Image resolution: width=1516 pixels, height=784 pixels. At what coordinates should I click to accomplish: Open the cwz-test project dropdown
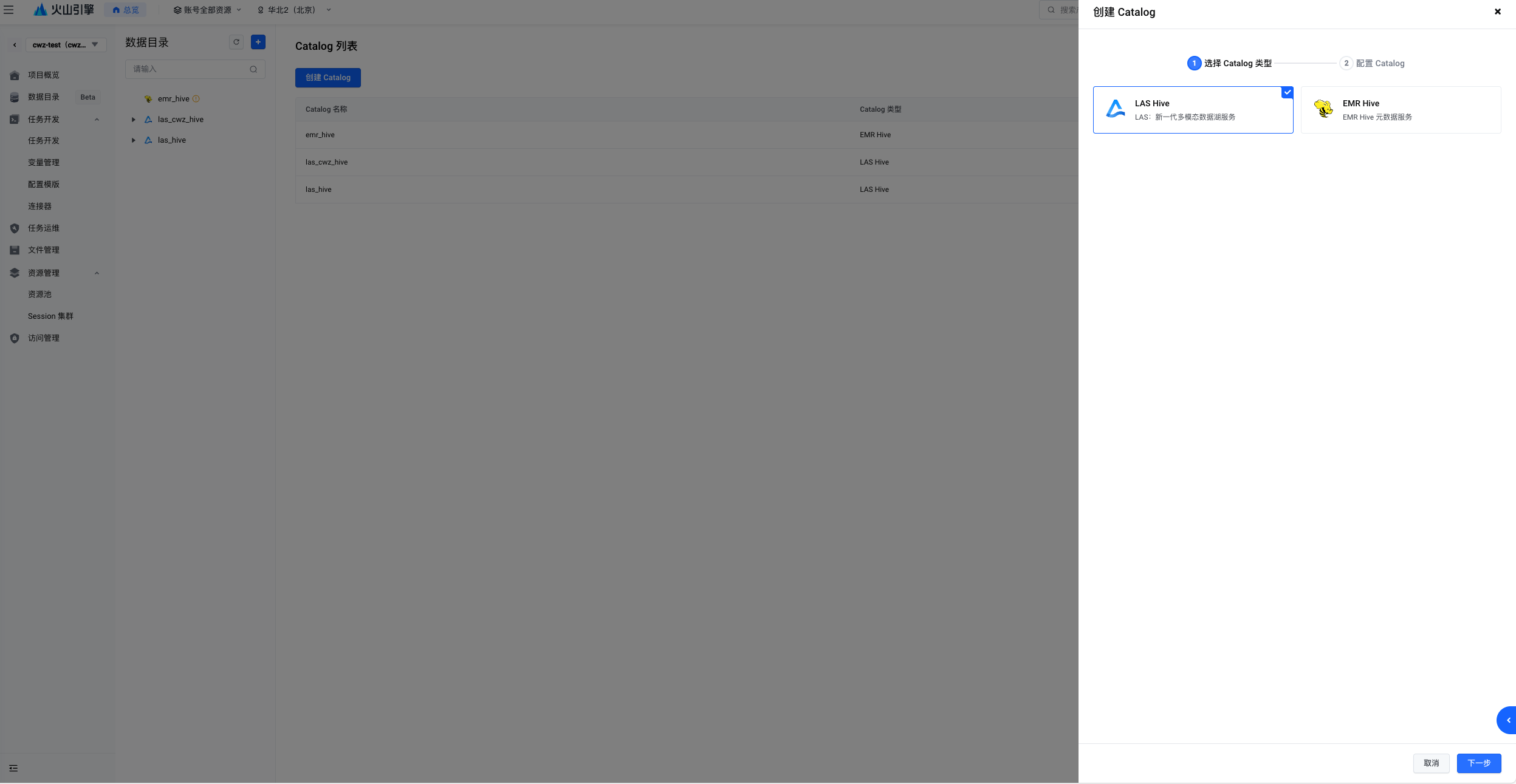point(66,45)
